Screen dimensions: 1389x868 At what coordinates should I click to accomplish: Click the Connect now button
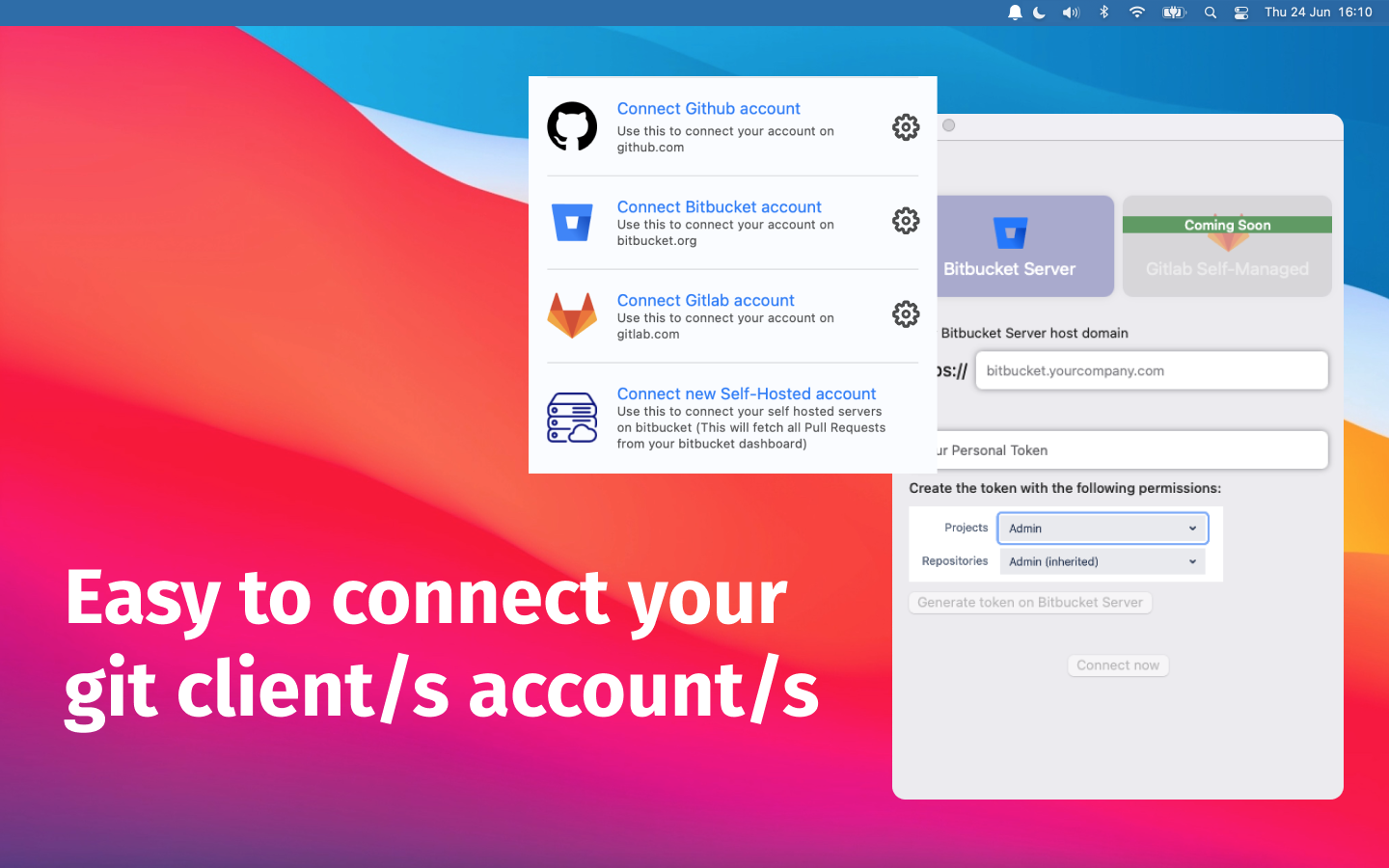(1118, 665)
